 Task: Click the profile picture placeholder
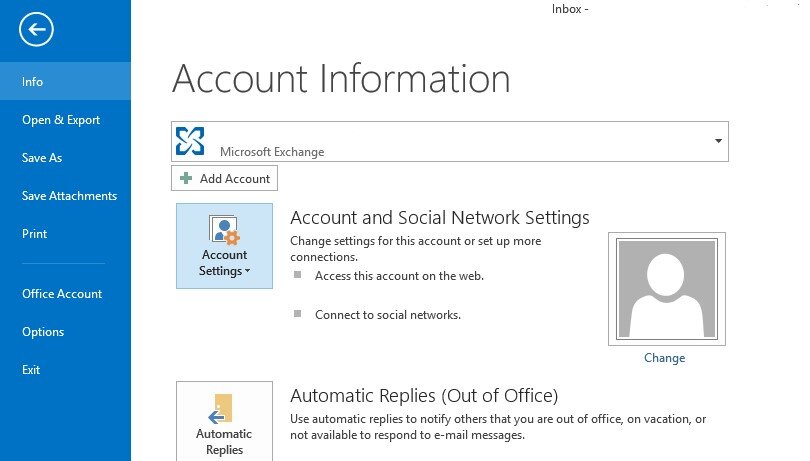(x=666, y=289)
